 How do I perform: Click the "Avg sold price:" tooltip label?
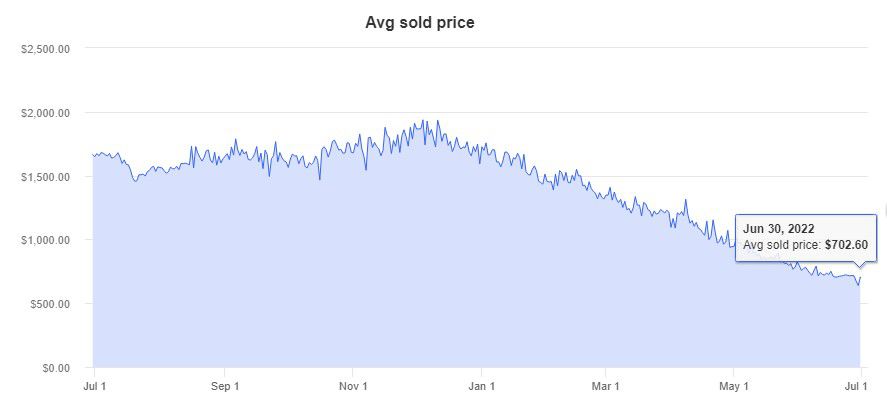pos(782,245)
